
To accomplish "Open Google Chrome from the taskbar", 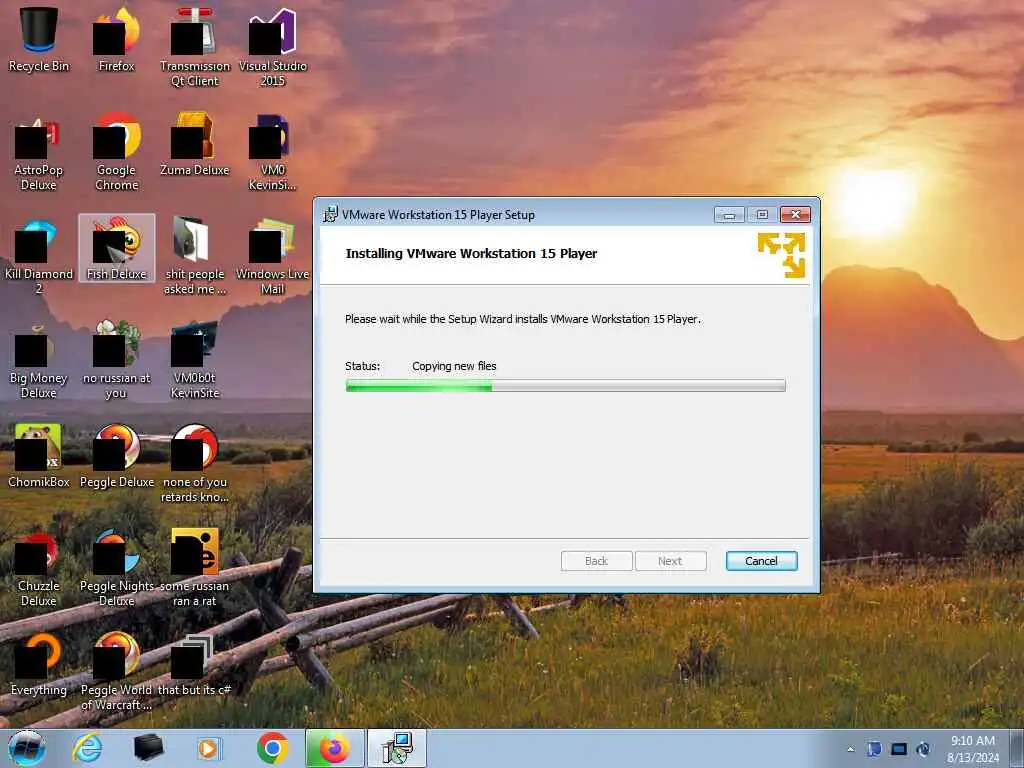I will (272, 748).
